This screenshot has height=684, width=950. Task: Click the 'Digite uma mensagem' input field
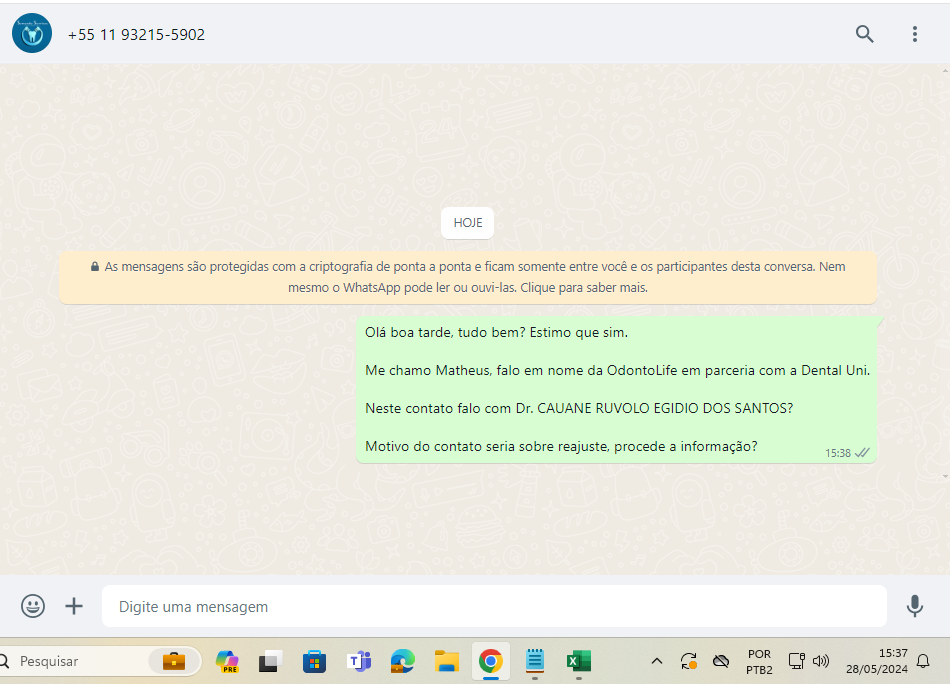coord(494,606)
